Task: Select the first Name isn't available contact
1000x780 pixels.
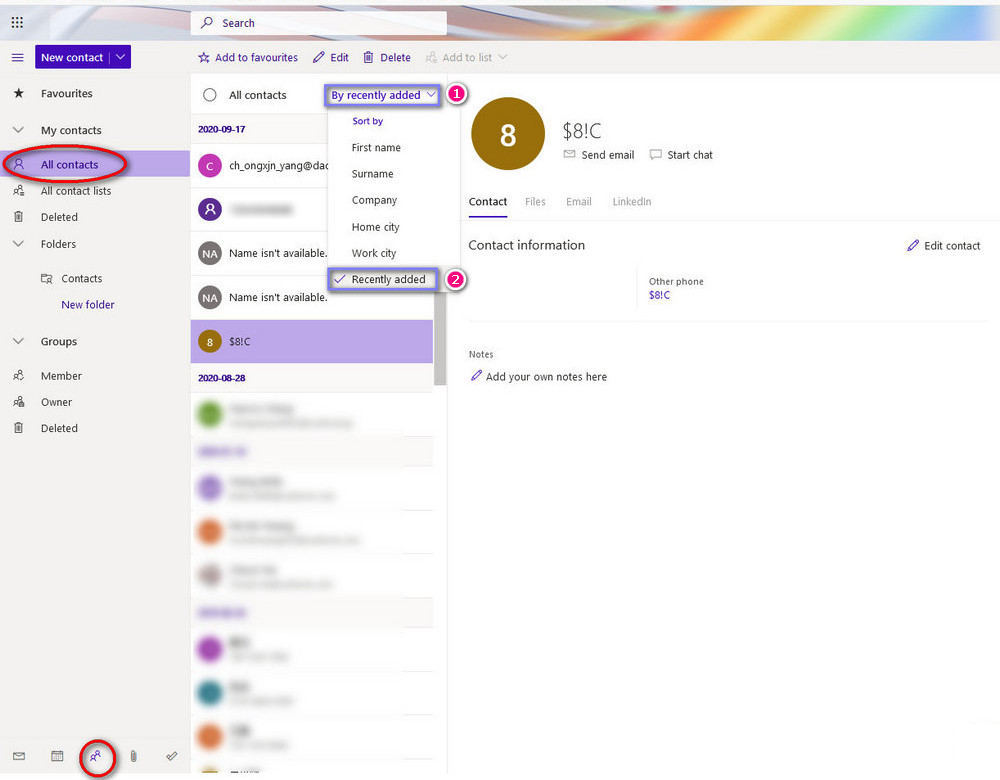Action: click(260, 254)
